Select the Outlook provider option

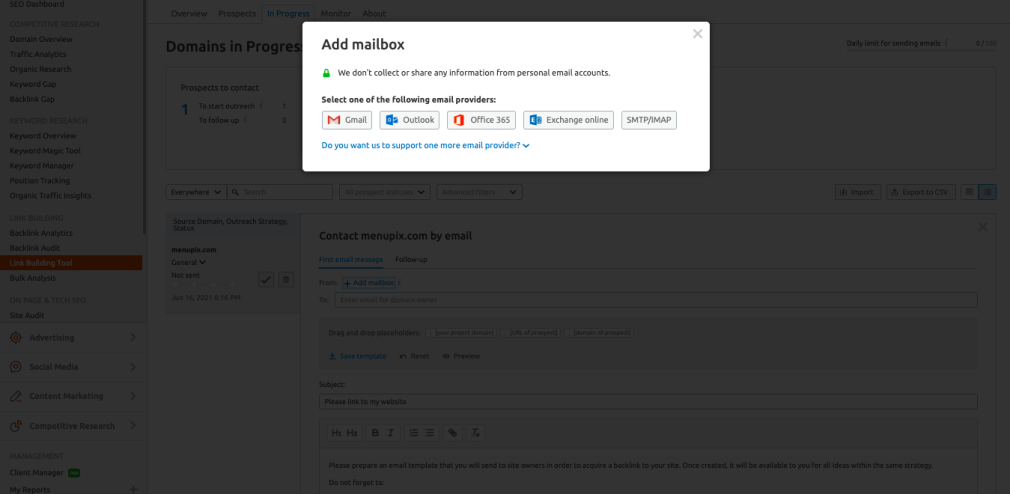pyautogui.click(x=410, y=120)
